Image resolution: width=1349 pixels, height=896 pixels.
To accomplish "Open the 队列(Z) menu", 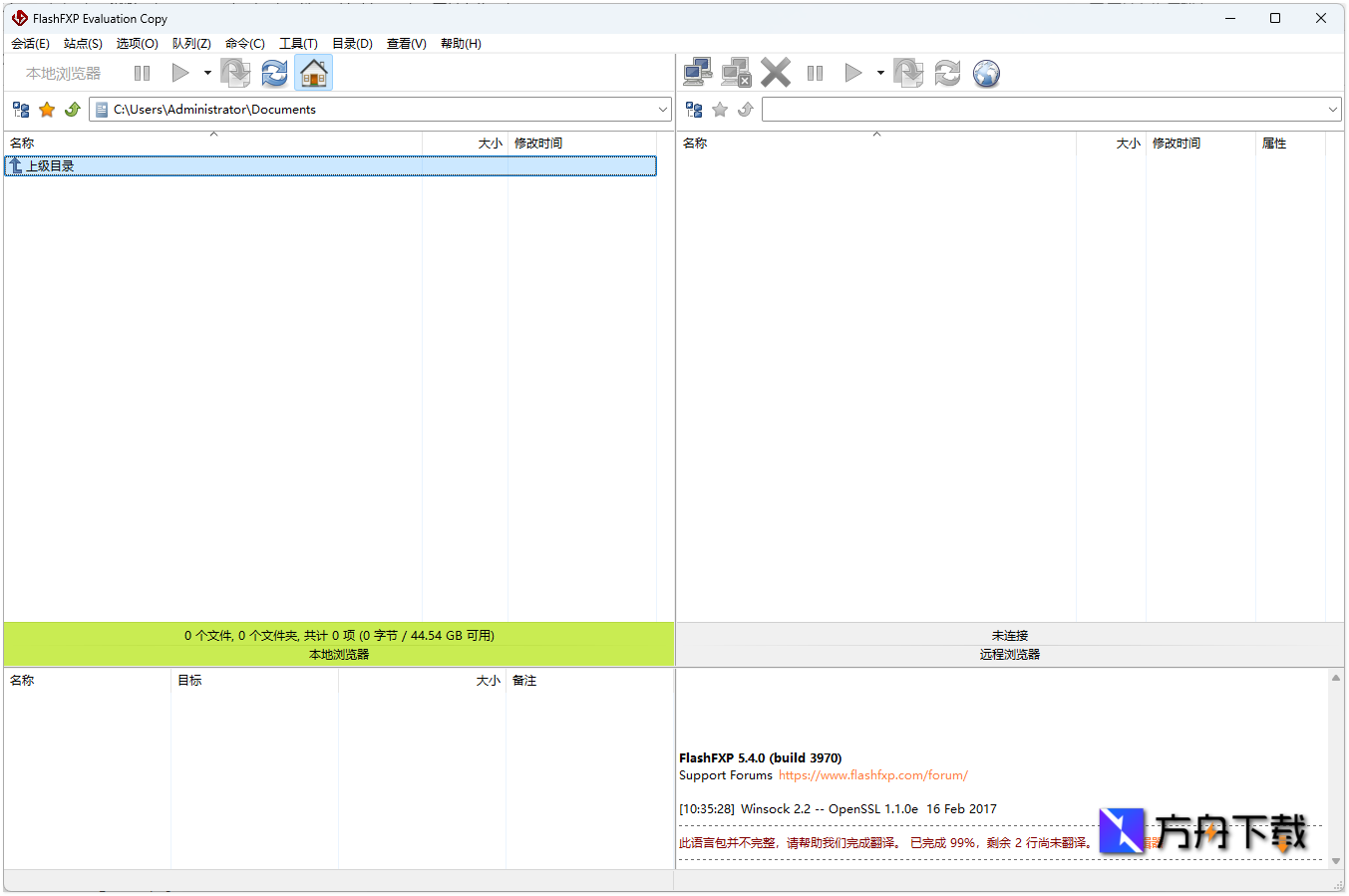I will point(191,44).
